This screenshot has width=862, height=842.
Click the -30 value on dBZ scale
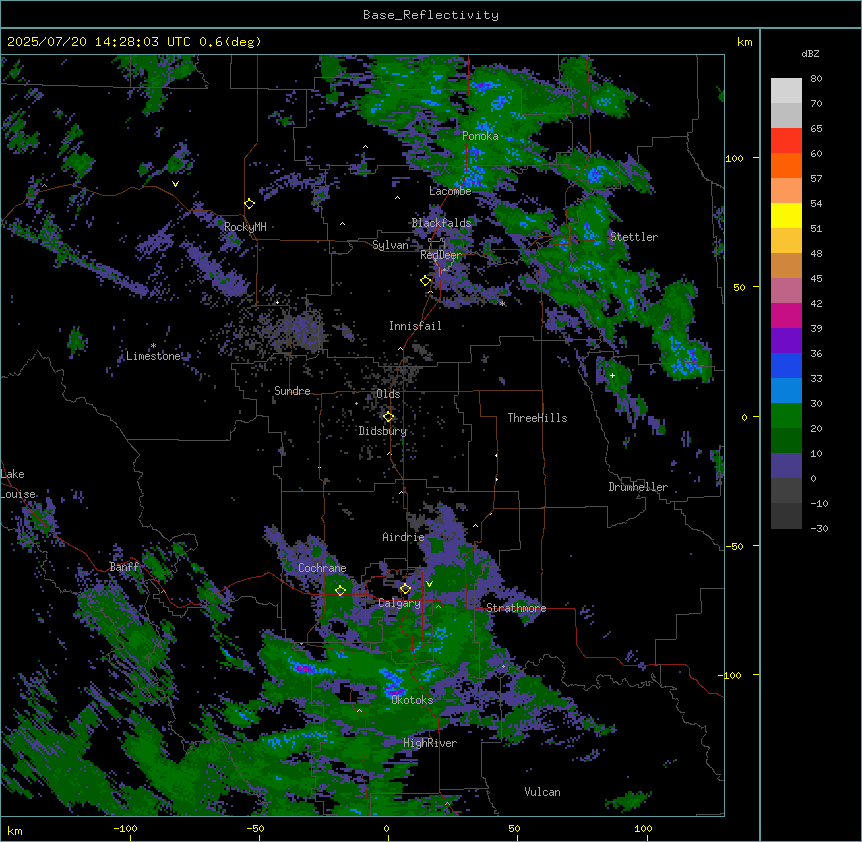pos(819,528)
